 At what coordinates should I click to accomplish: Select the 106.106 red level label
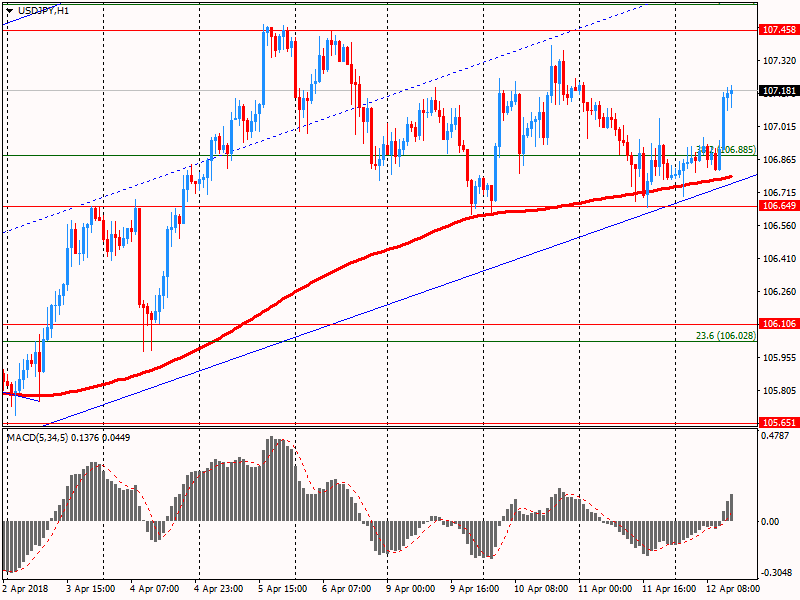tap(779, 323)
